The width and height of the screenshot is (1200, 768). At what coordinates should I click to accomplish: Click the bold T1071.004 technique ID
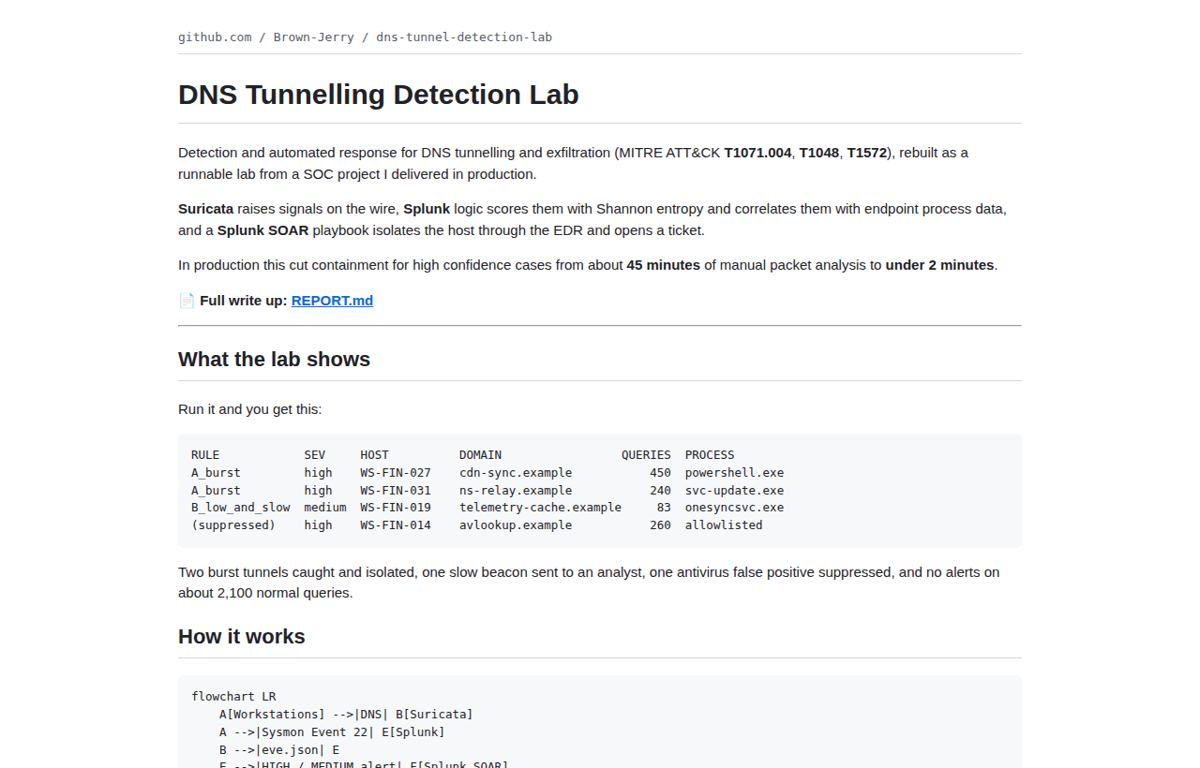(x=757, y=153)
